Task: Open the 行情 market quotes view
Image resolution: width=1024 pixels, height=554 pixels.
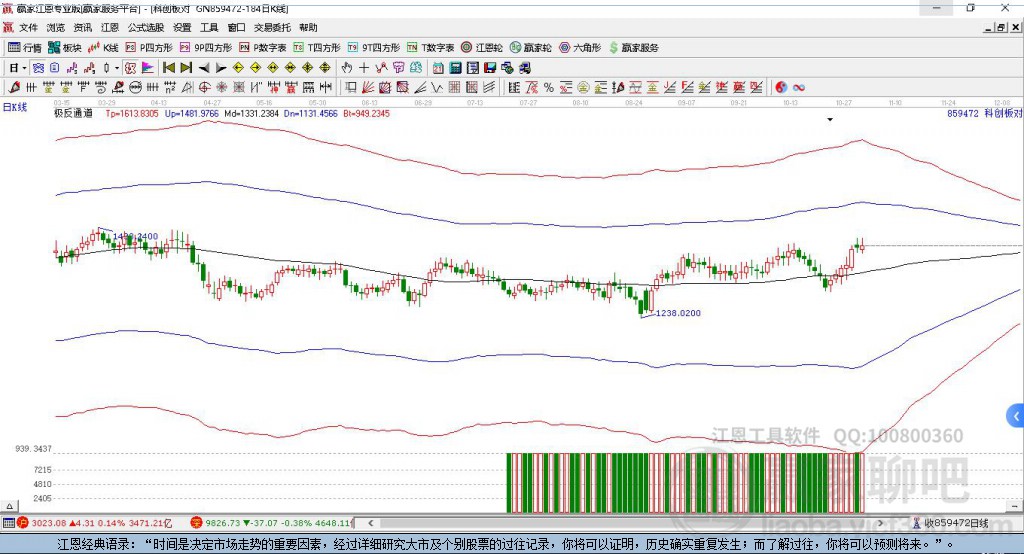Action: [x=25, y=47]
